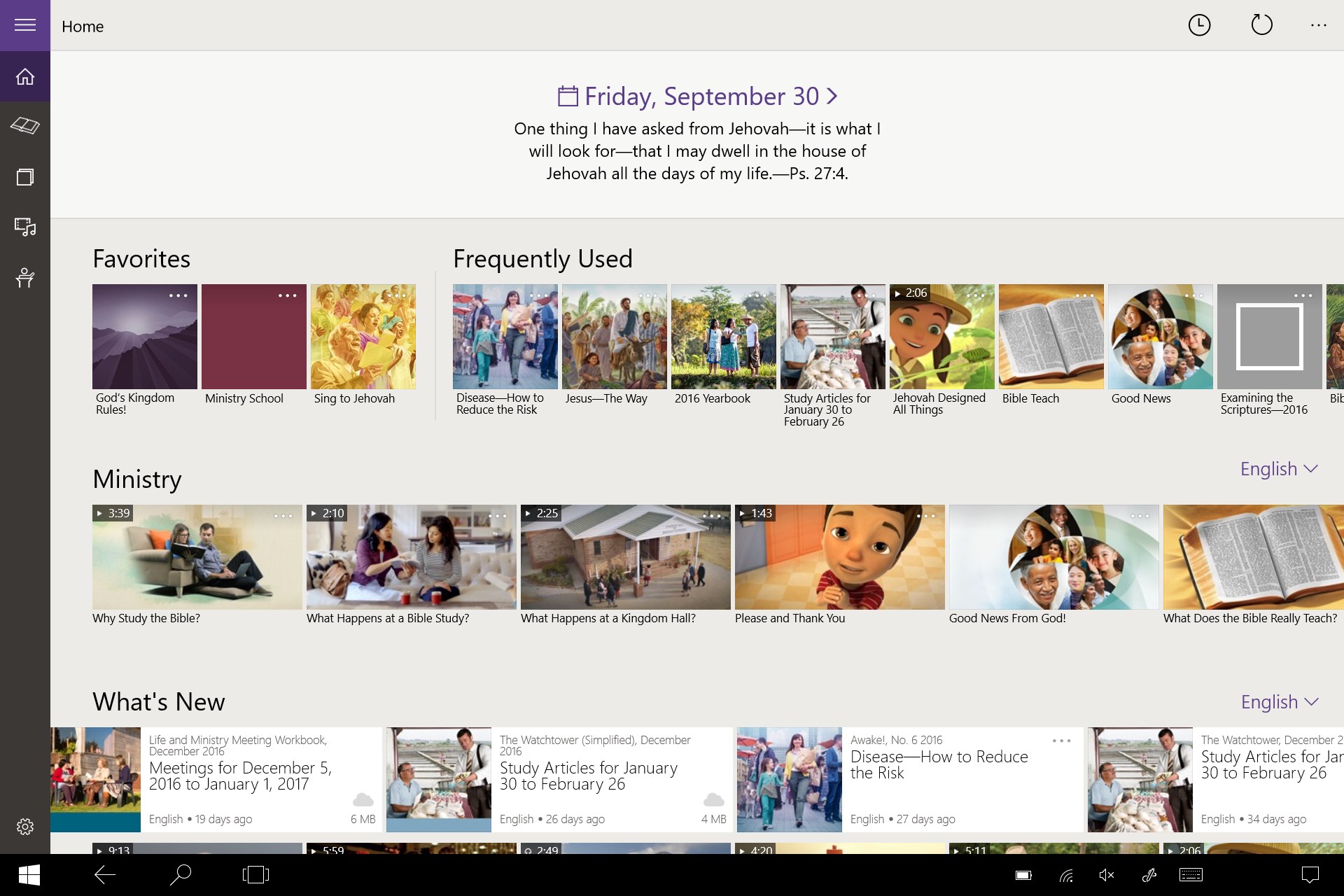Open history clock icon
Screen dimensions: 1344x896
1199,25
